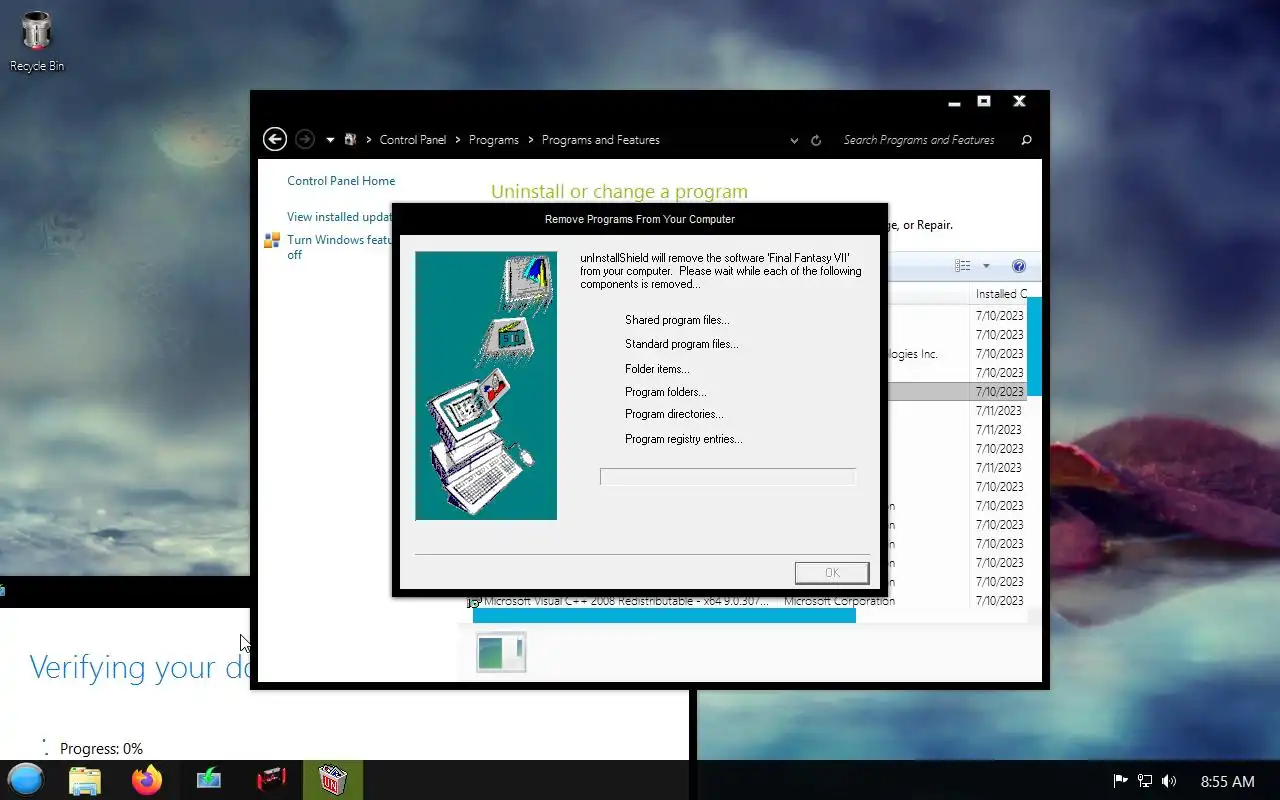Select the unInstallShield taskbar button

point(333,780)
